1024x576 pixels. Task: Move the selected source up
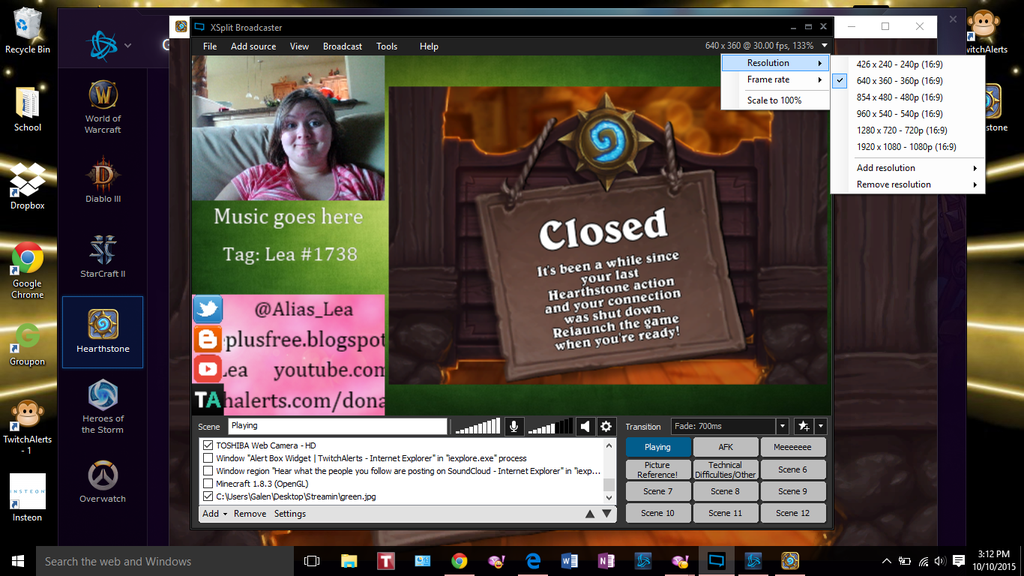[x=589, y=514]
